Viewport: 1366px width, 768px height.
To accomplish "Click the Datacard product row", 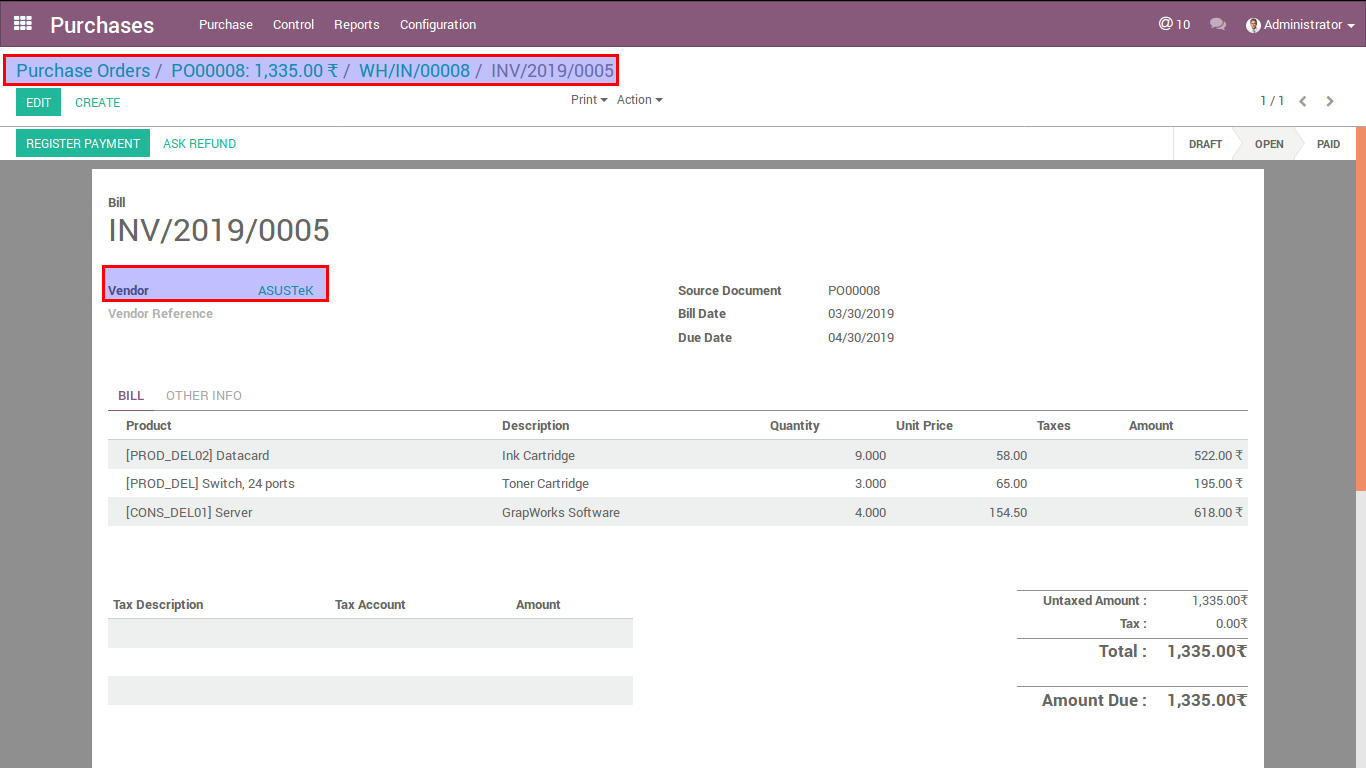I will click(x=197, y=455).
